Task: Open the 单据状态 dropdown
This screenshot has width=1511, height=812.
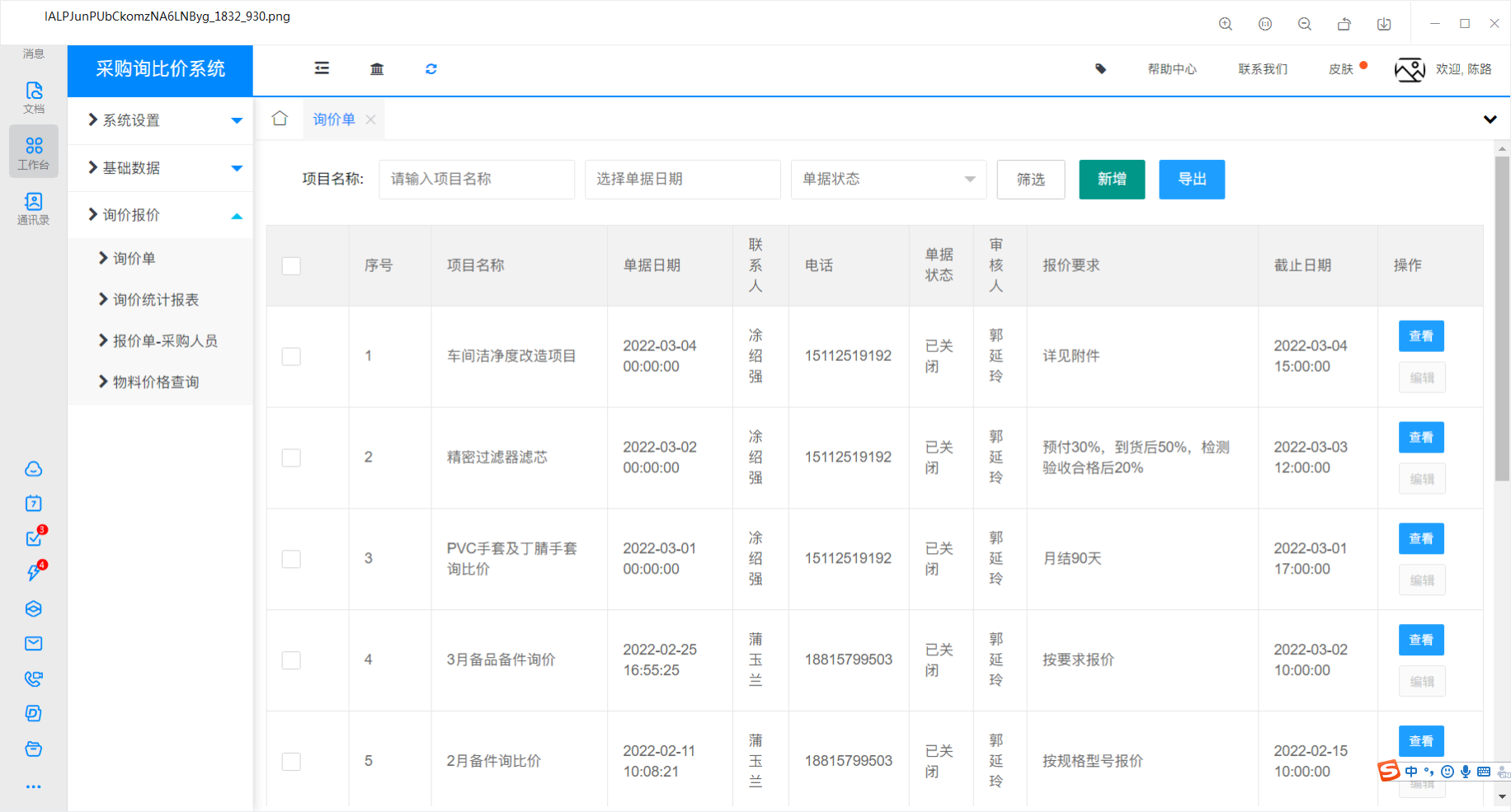Action: [887, 179]
